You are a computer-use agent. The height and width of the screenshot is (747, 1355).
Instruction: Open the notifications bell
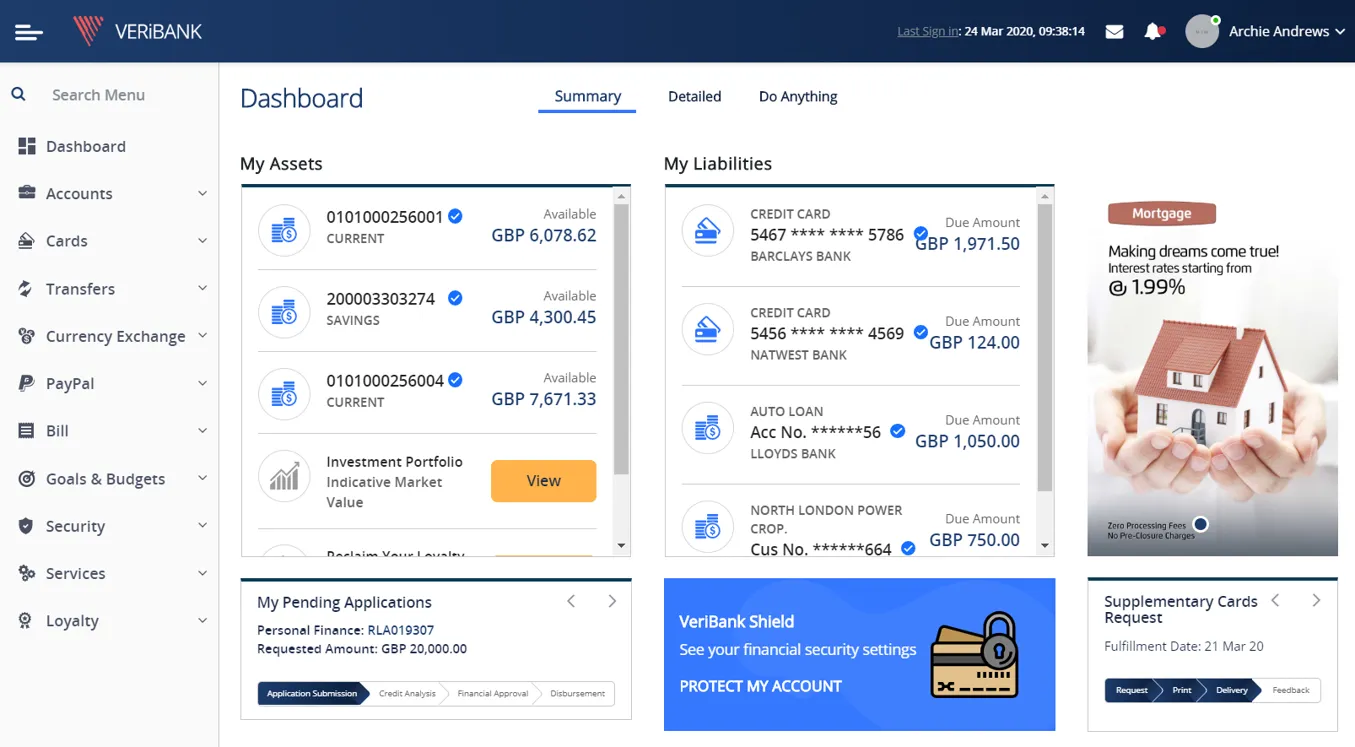click(x=1154, y=32)
